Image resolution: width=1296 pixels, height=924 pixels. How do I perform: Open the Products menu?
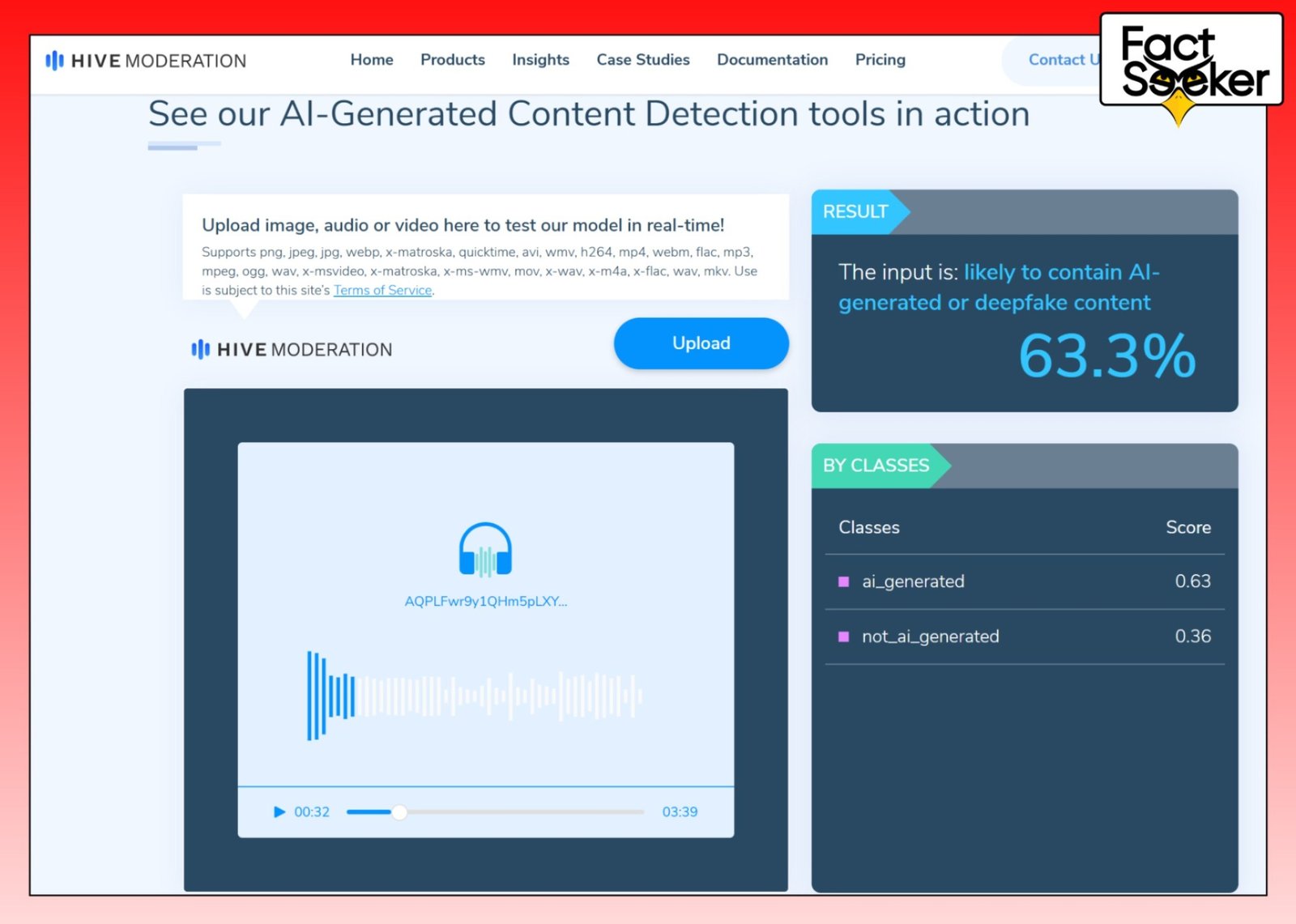click(x=453, y=60)
